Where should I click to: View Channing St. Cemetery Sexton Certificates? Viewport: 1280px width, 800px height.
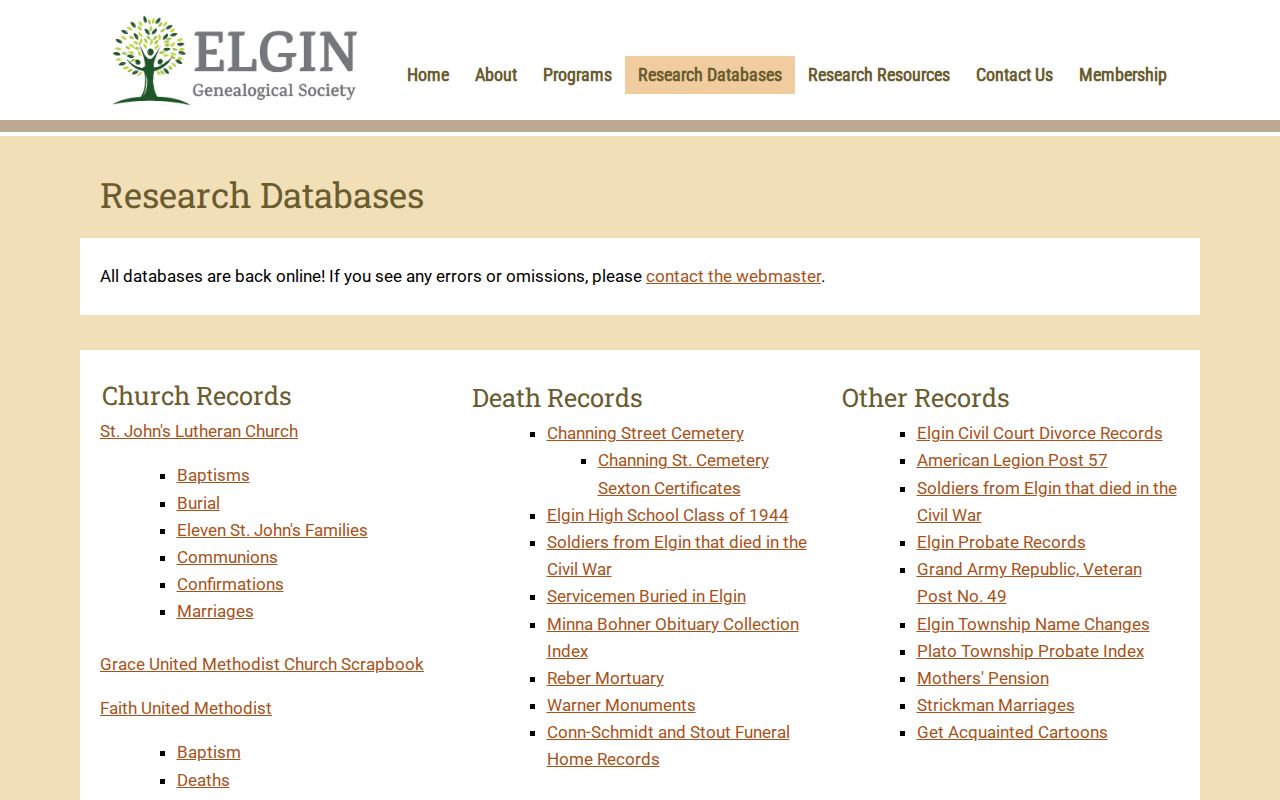pyautogui.click(x=683, y=474)
